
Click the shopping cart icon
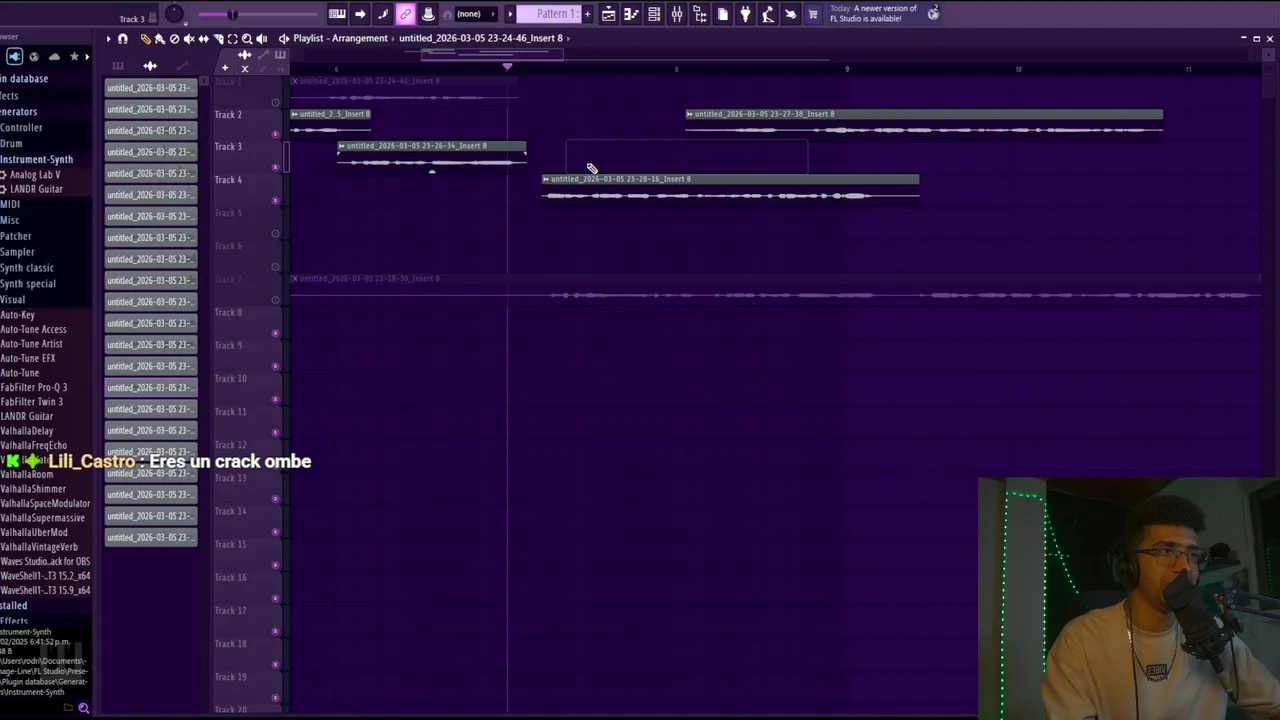(x=813, y=14)
